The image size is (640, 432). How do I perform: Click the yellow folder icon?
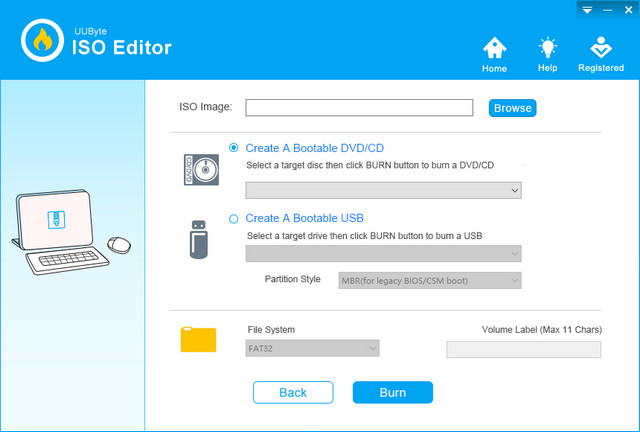(x=198, y=339)
